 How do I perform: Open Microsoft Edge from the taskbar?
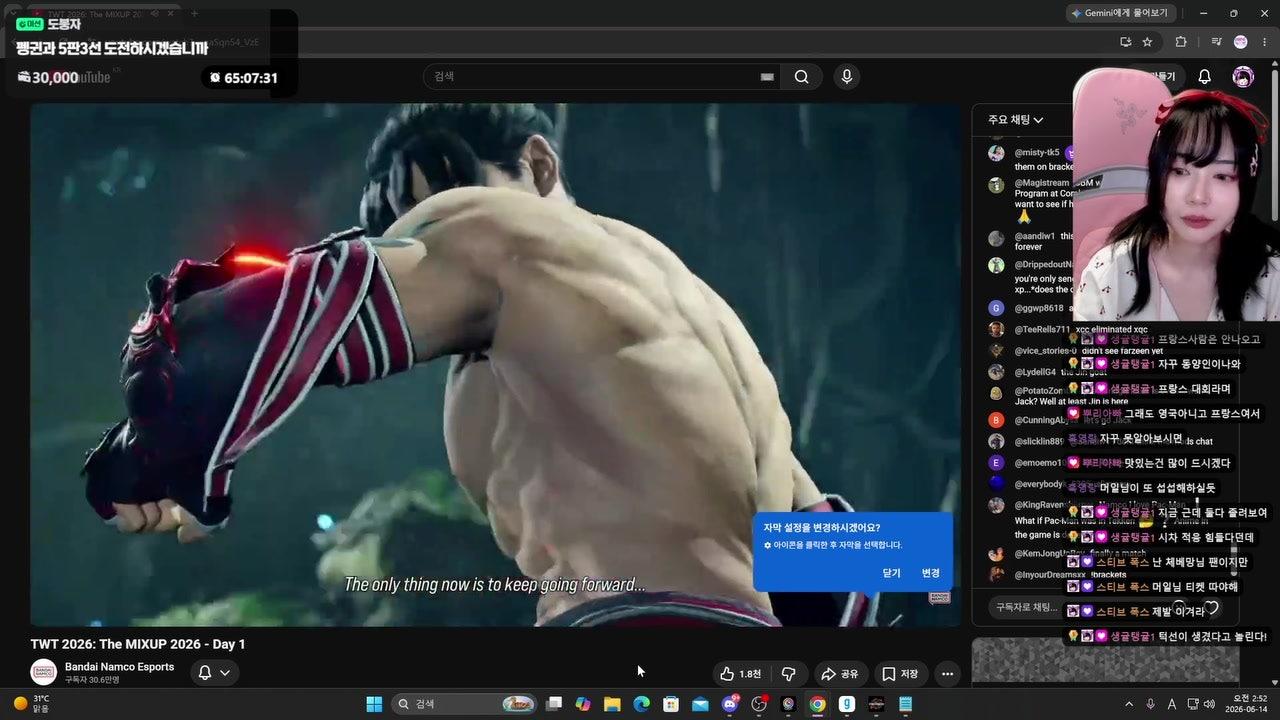pyautogui.click(x=641, y=704)
